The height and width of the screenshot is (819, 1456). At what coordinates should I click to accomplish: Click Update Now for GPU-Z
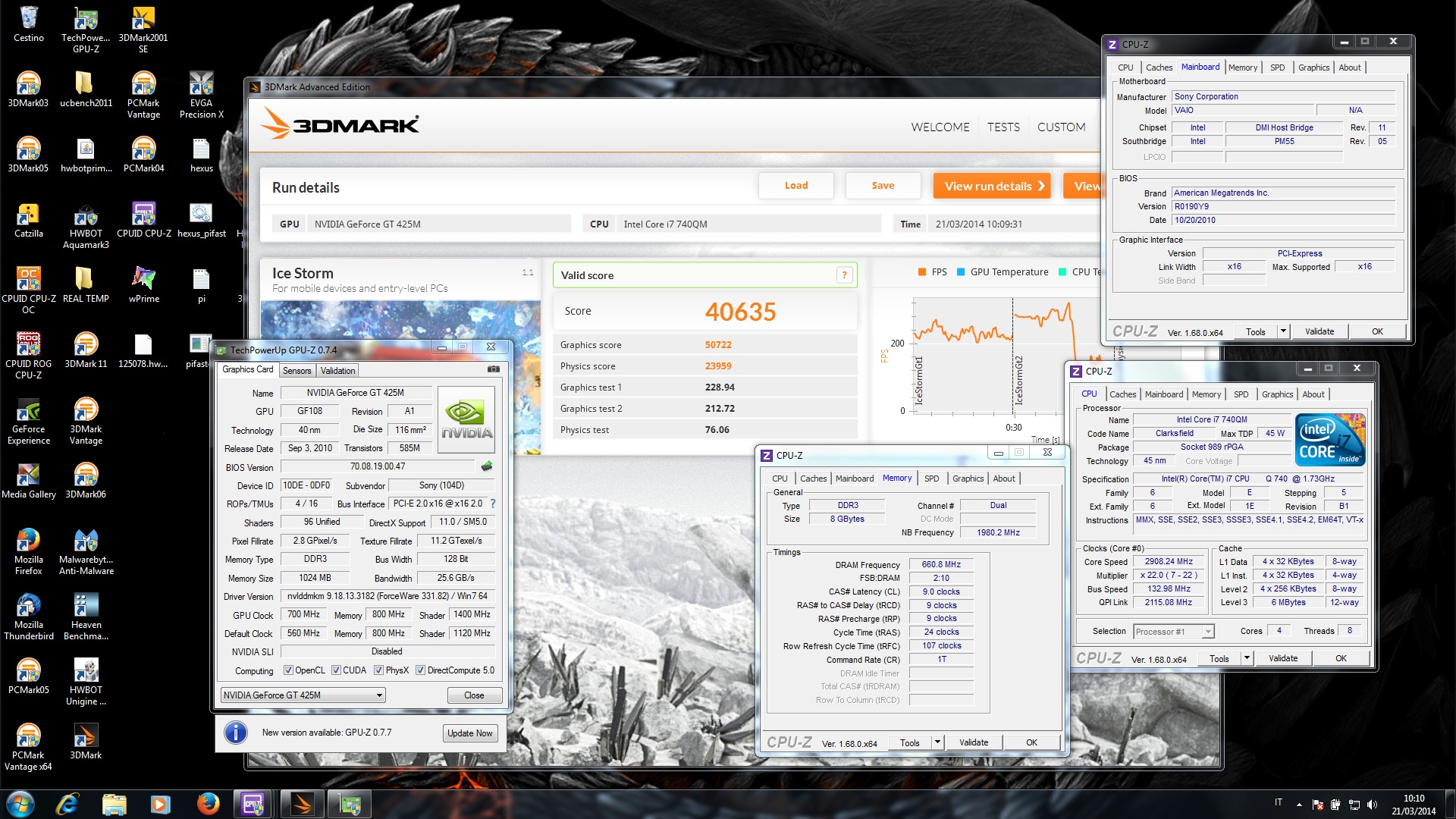click(x=469, y=733)
